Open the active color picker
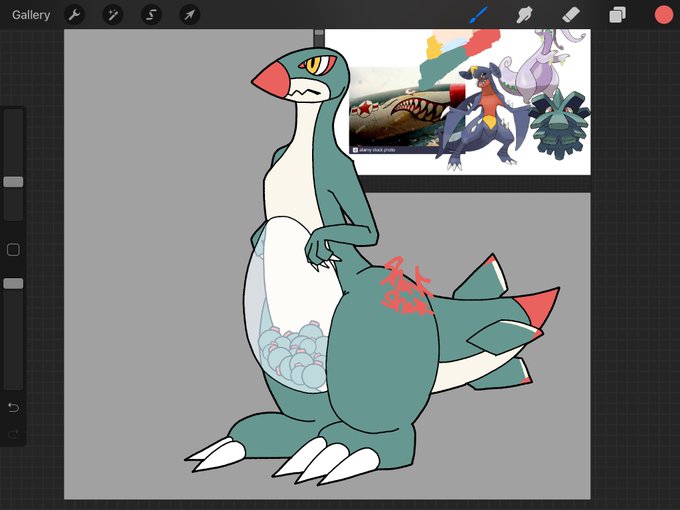This screenshot has height=510, width=680. tap(664, 15)
